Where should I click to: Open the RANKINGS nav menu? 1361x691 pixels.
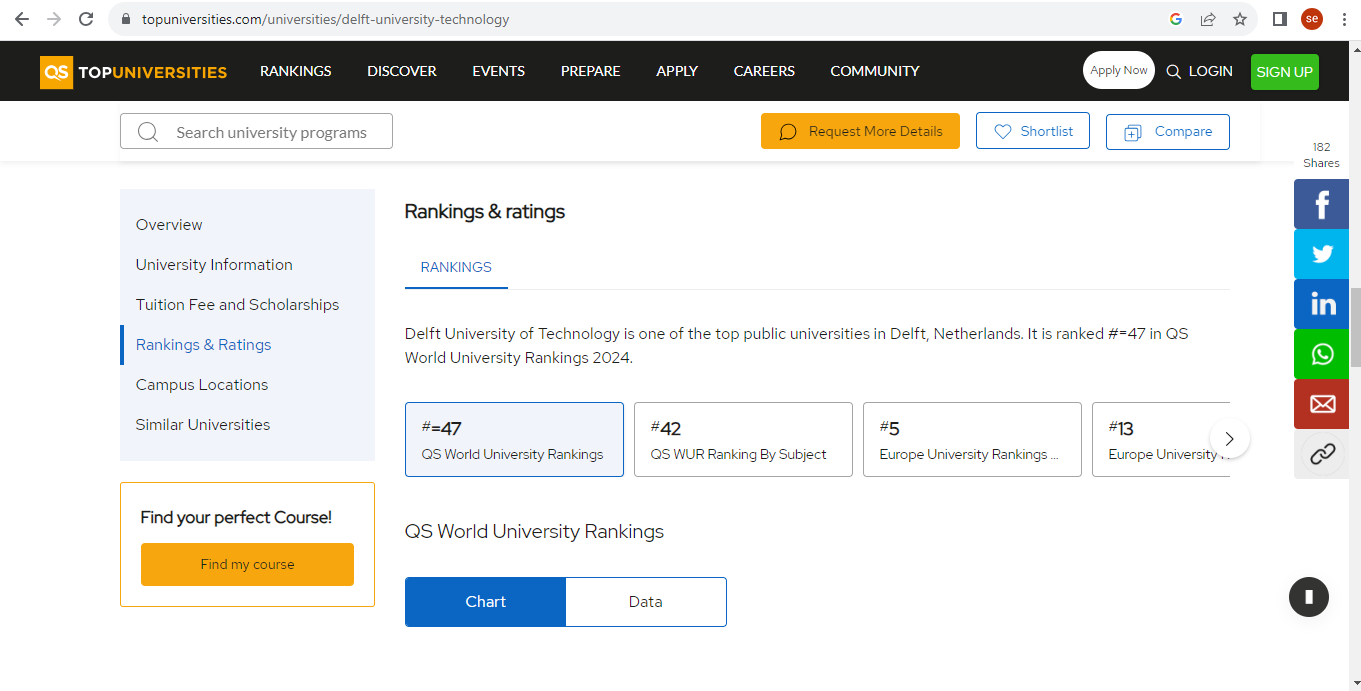point(296,71)
